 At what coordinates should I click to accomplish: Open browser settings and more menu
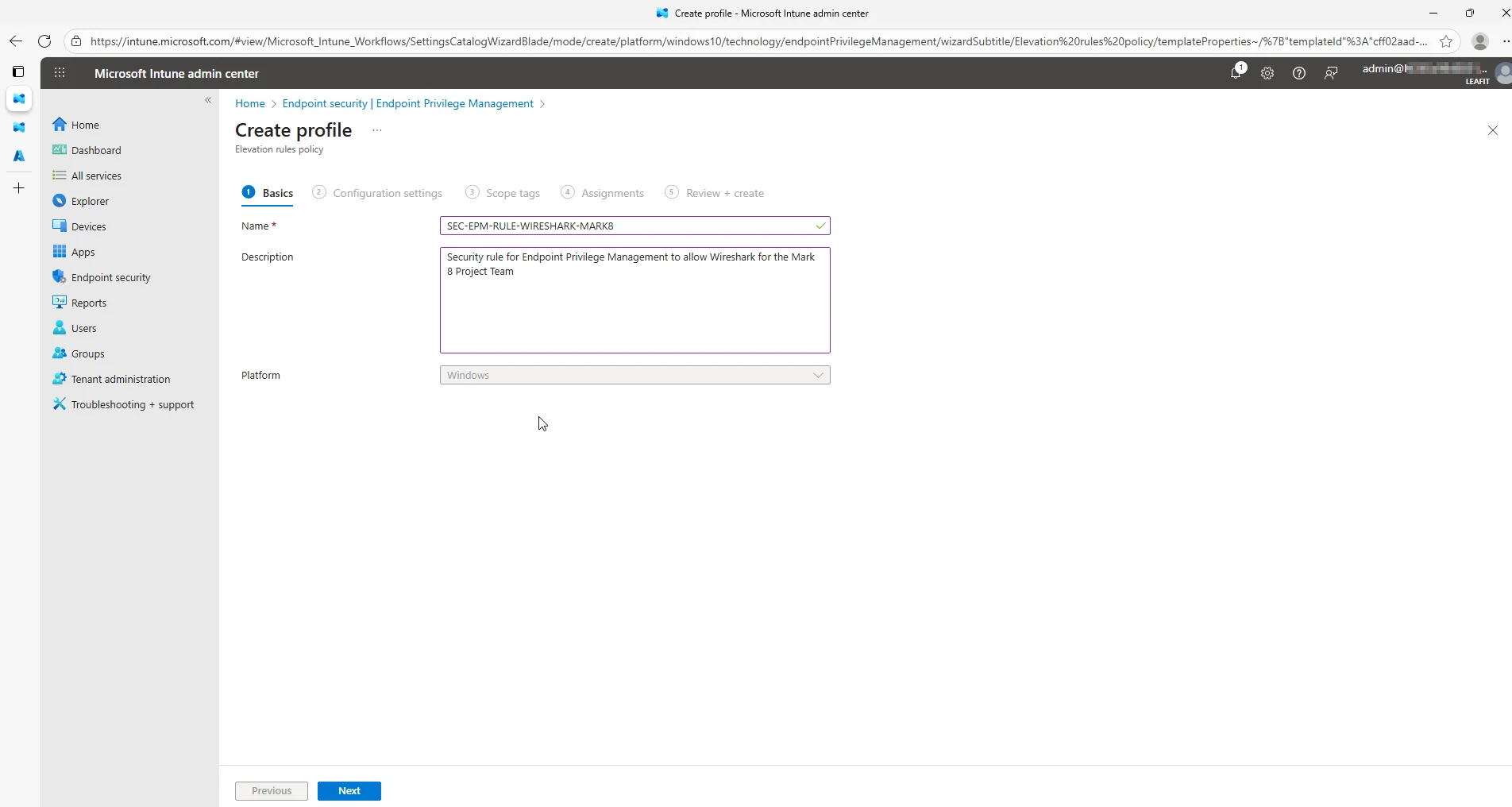pyautogui.click(x=1505, y=41)
